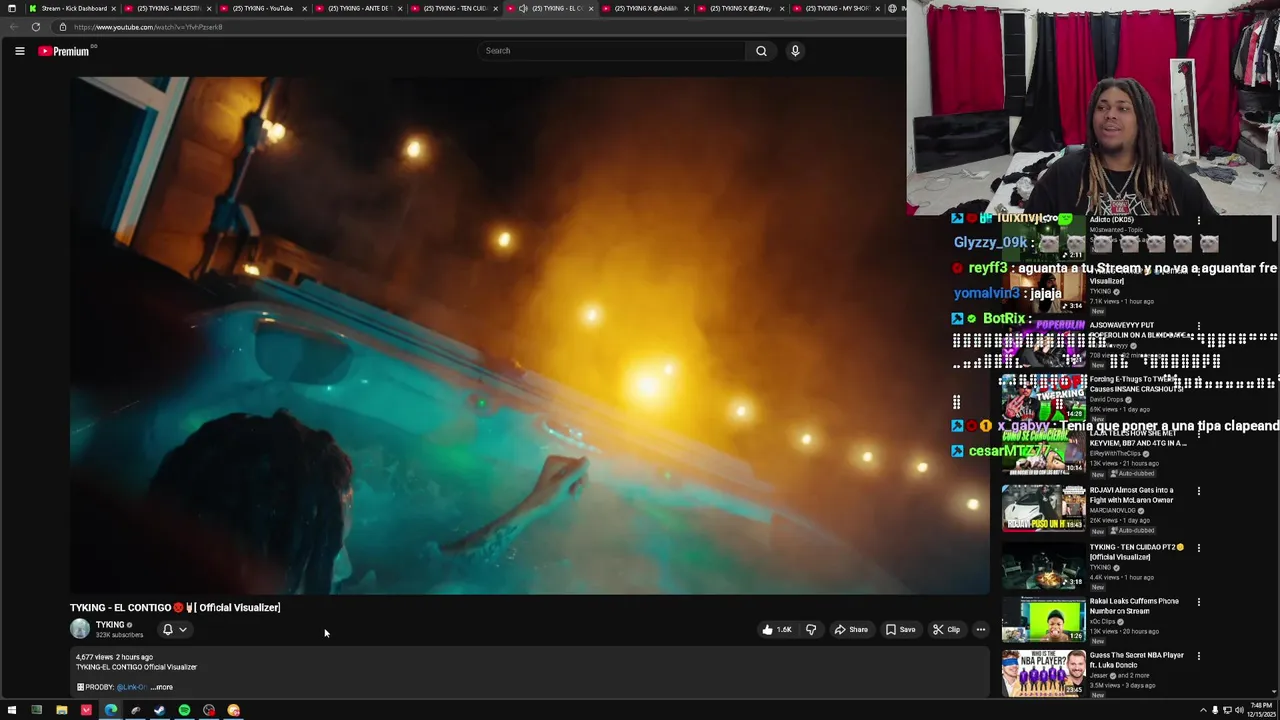
Task: Show hidden system tray icons chevron
Action: point(1203,710)
